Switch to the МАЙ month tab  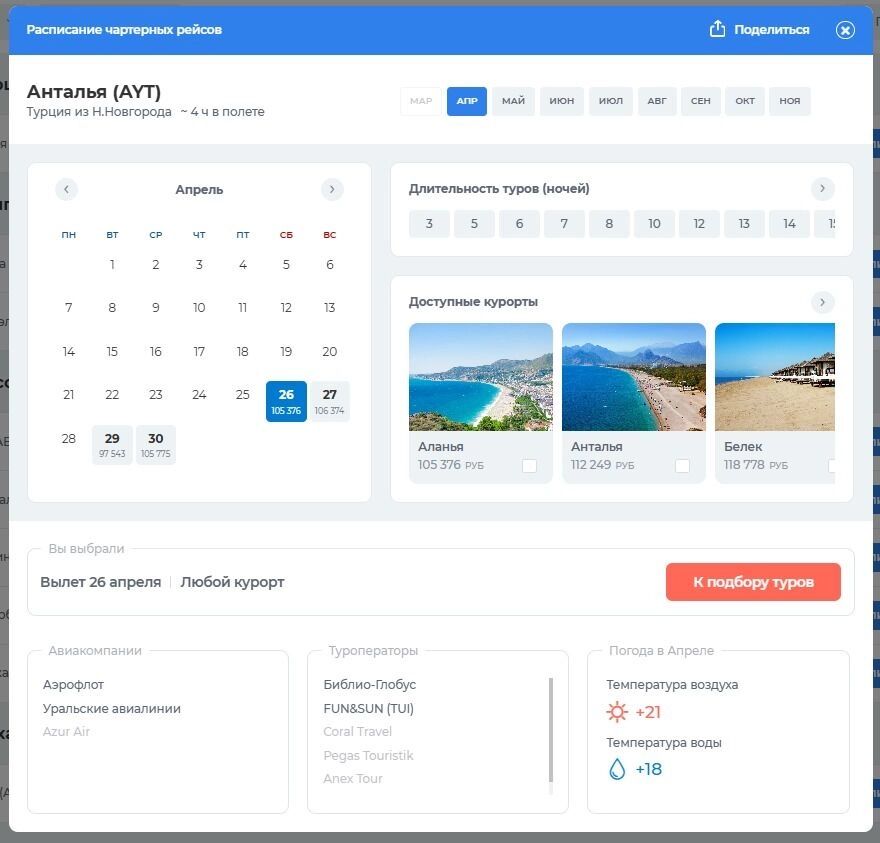click(513, 101)
